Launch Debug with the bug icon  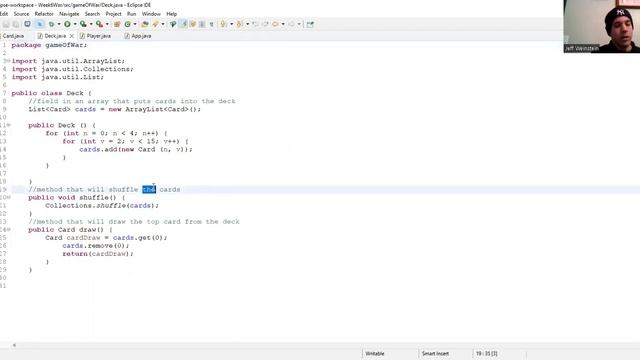51,24
